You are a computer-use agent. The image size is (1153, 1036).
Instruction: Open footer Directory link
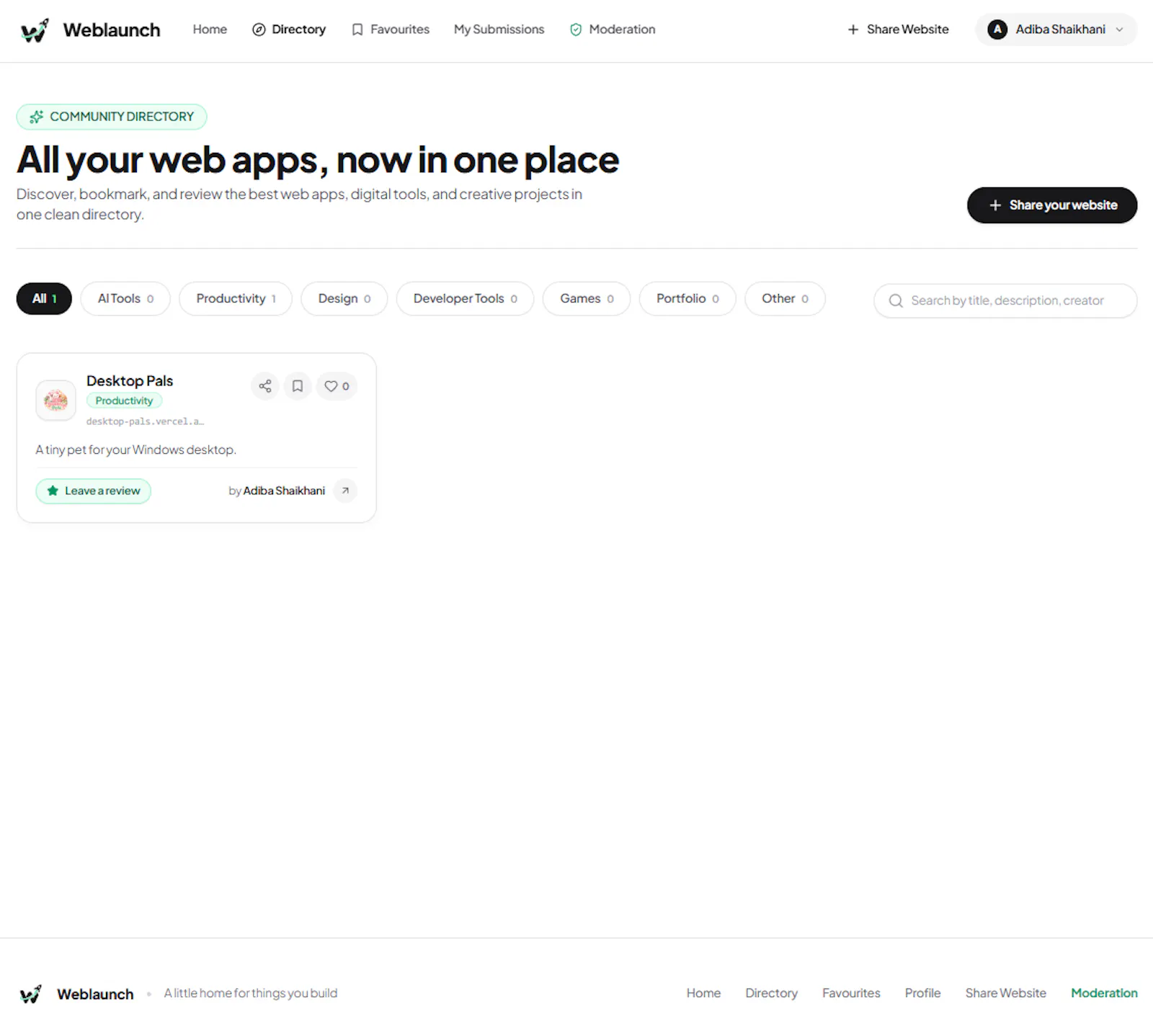(x=771, y=993)
